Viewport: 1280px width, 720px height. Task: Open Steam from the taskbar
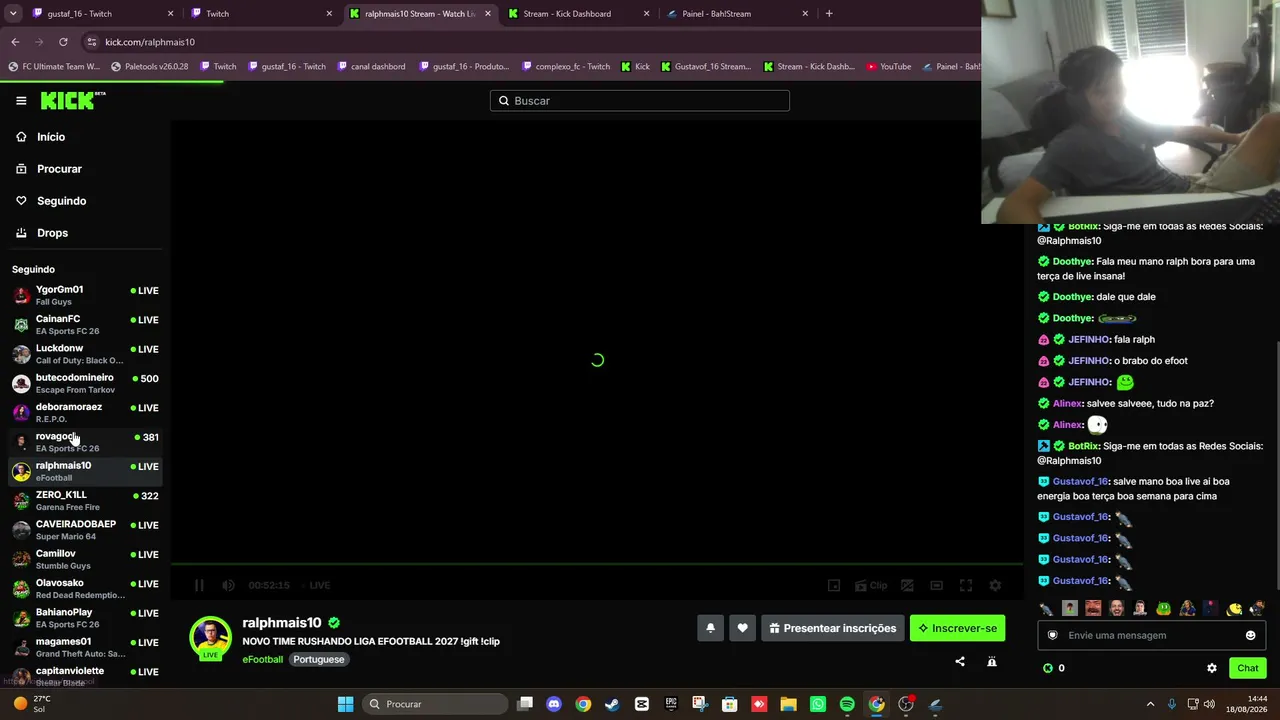[x=612, y=704]
